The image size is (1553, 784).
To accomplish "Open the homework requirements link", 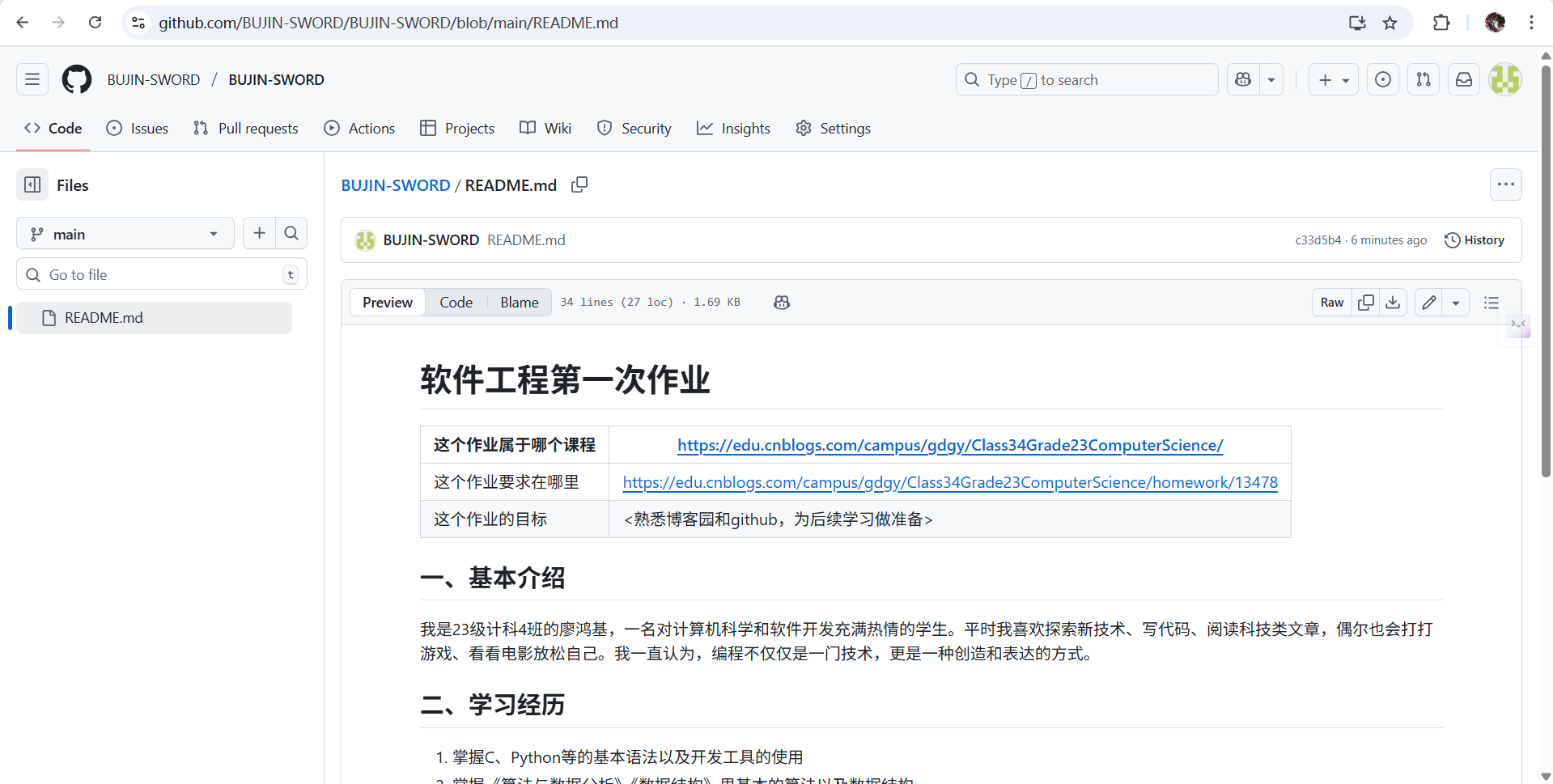I will point(949,481).
